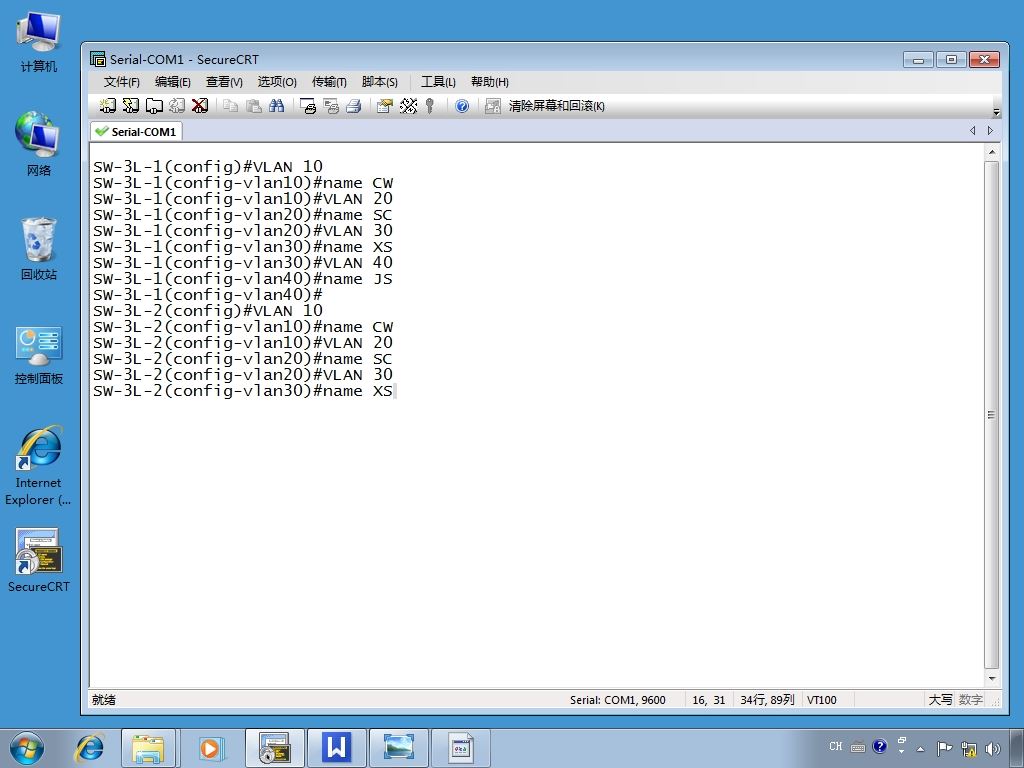Show hidden tray icons arrow

click(x=921, y=748)
